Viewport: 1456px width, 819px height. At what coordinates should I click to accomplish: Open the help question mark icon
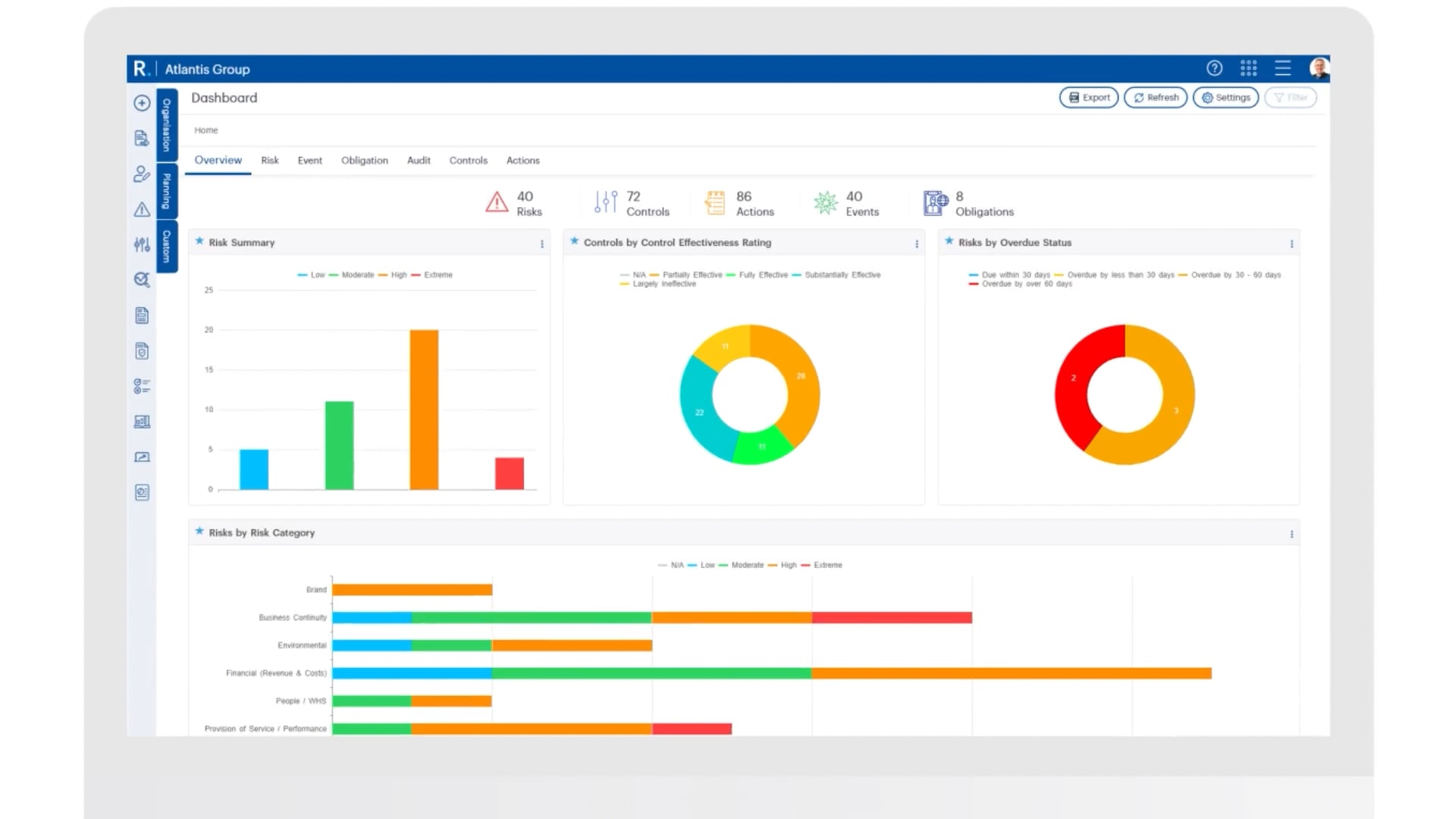coord(1214,68)
